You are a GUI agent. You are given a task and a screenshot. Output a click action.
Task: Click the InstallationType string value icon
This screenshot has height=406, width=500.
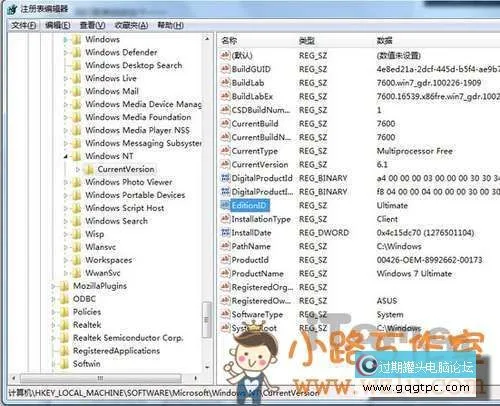click(x=225, y=219)
